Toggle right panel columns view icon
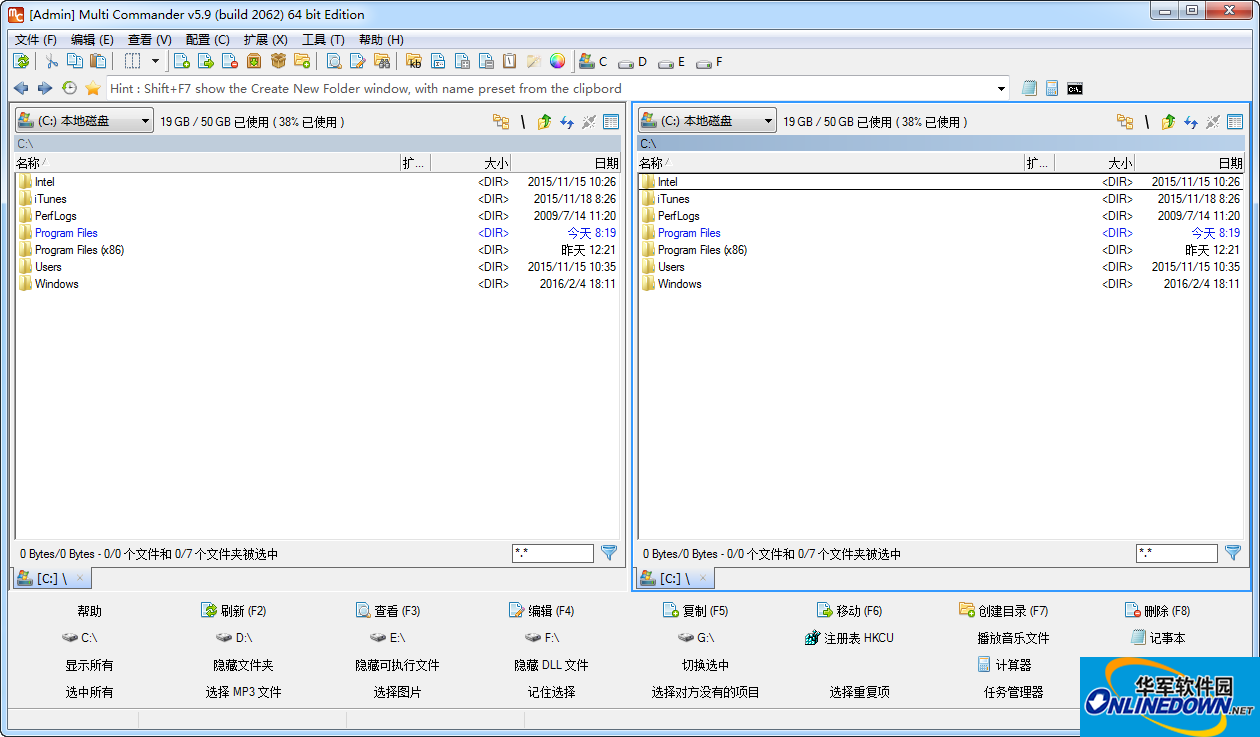Viewport: 1260px width, 737px height. pos(1235,122)
